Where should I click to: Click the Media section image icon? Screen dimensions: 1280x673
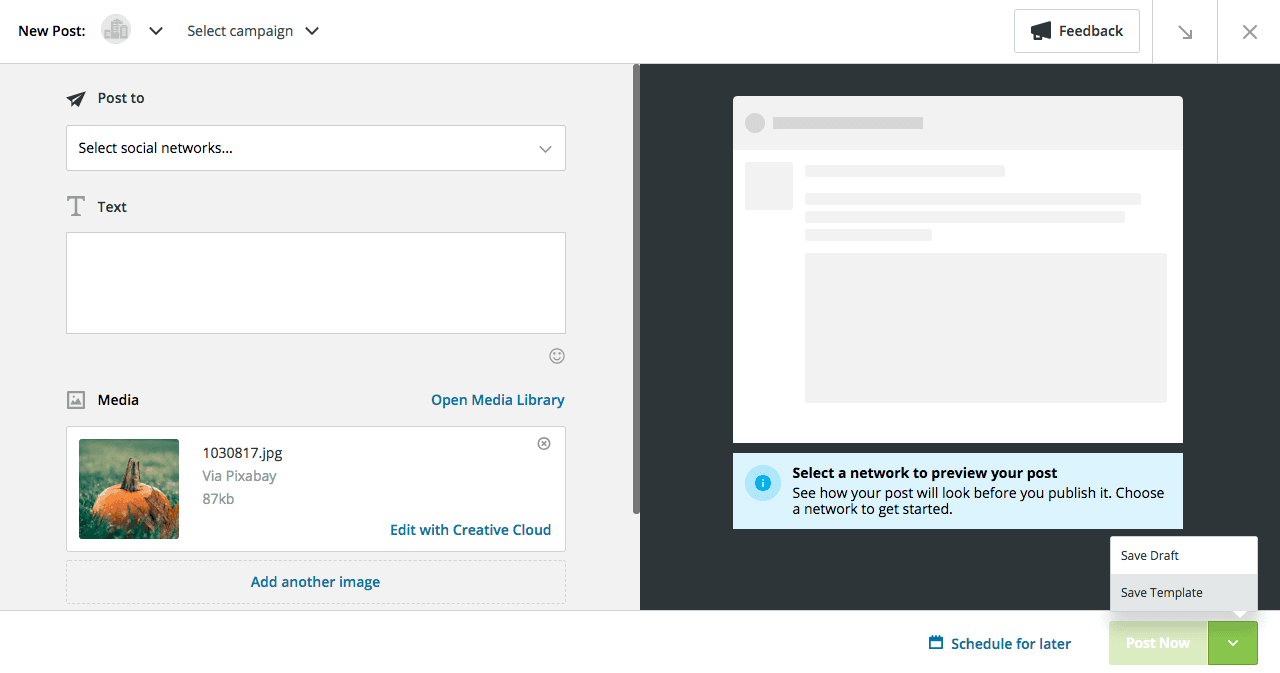tap(77, 399)
